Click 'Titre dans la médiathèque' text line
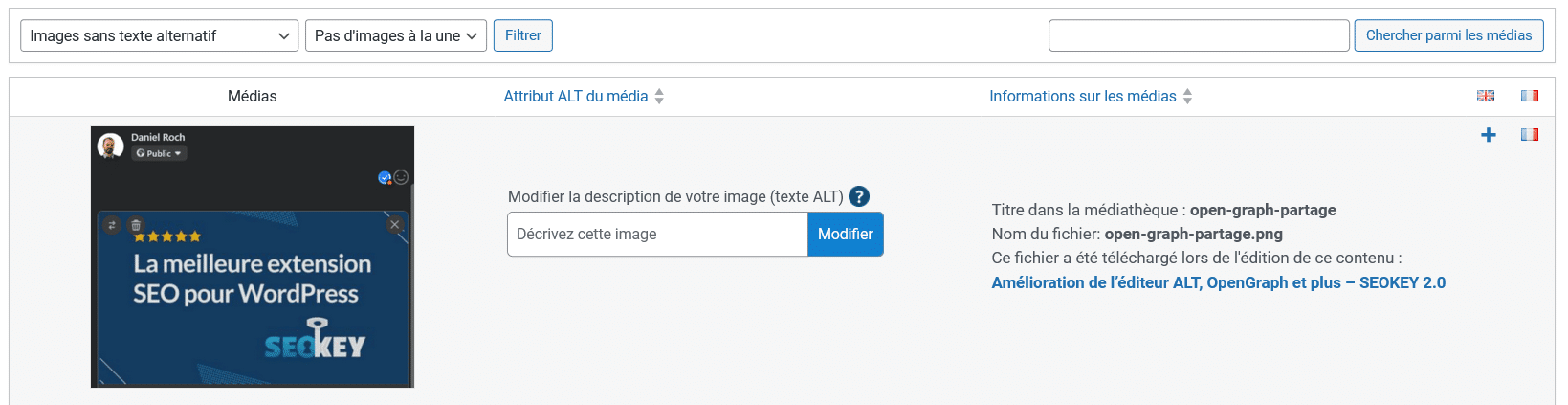 1163,210
